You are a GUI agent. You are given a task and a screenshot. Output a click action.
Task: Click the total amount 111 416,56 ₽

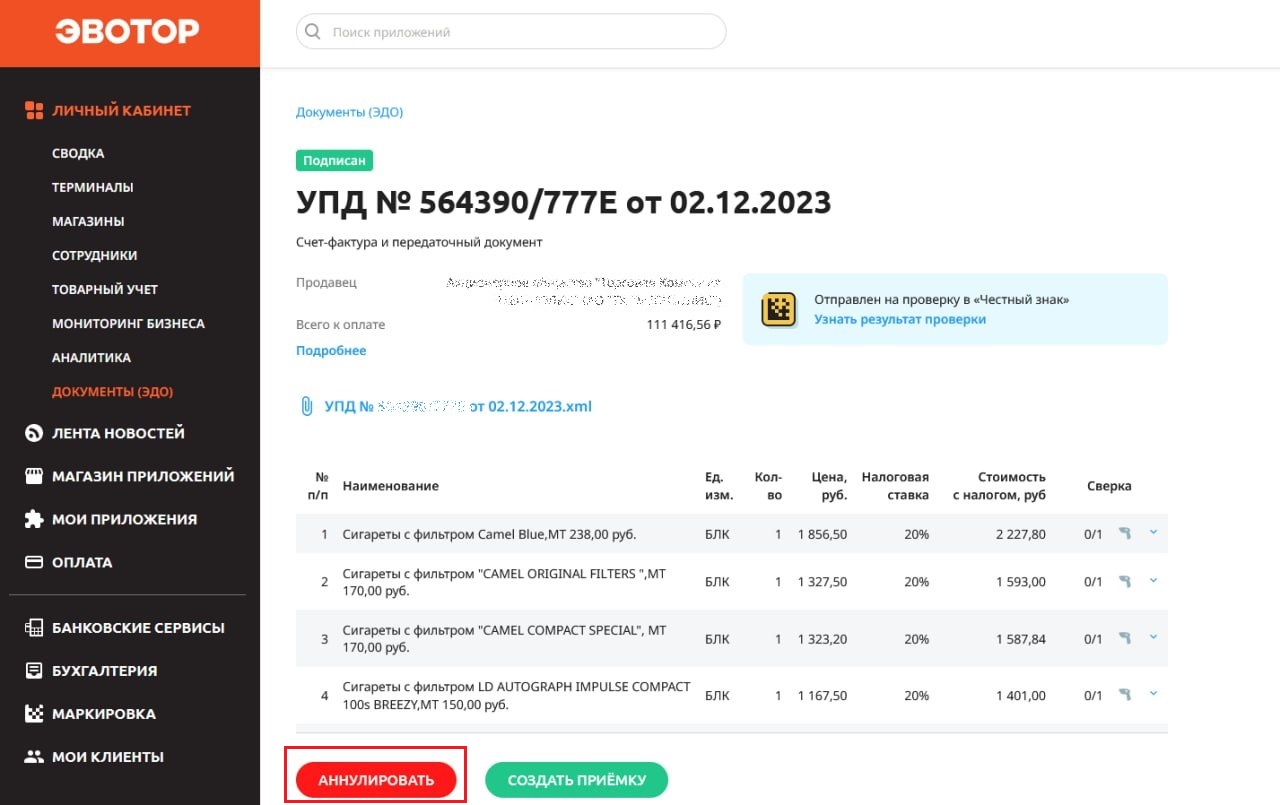[684, 325]
